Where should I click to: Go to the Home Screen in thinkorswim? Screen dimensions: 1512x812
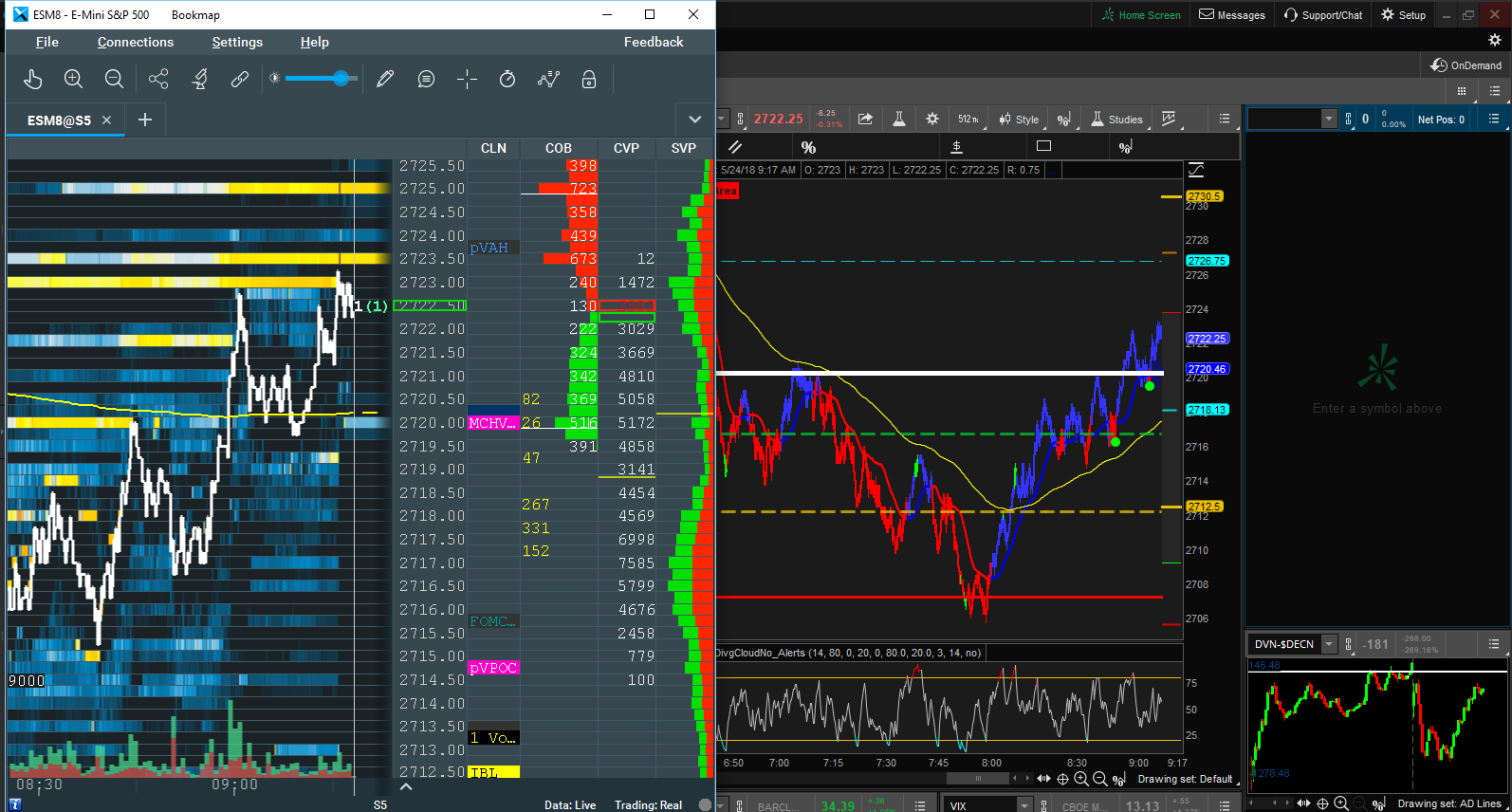click(1141, 15)
